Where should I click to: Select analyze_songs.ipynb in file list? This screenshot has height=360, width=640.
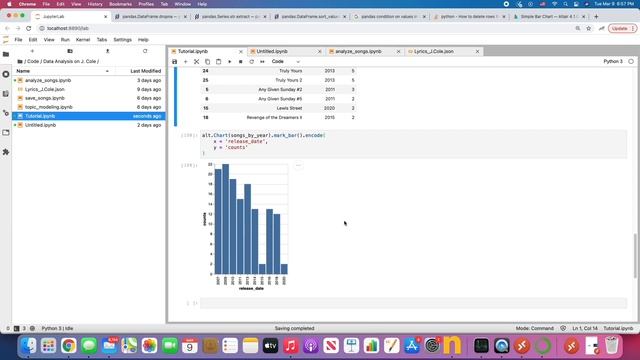coord(89,80)
